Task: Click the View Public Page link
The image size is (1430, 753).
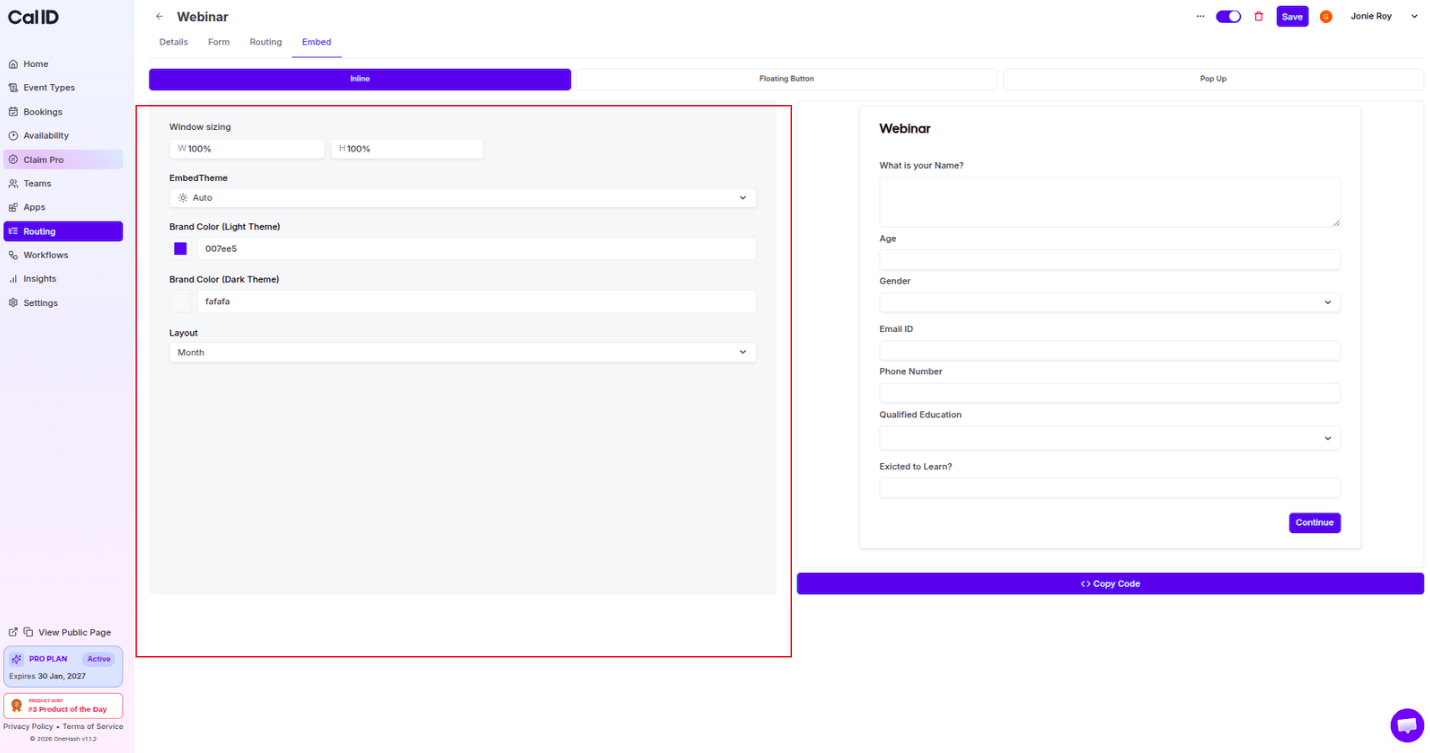Action: pos(74,632)
